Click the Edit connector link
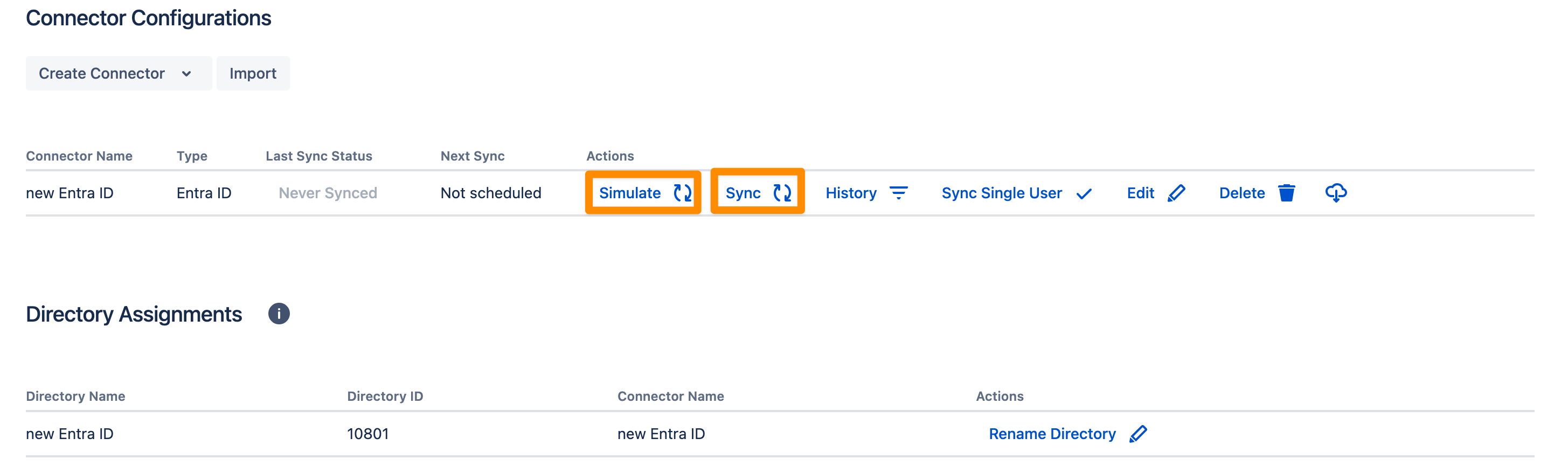Screen dimensions: 1568x473 (x=1140, y=193)
